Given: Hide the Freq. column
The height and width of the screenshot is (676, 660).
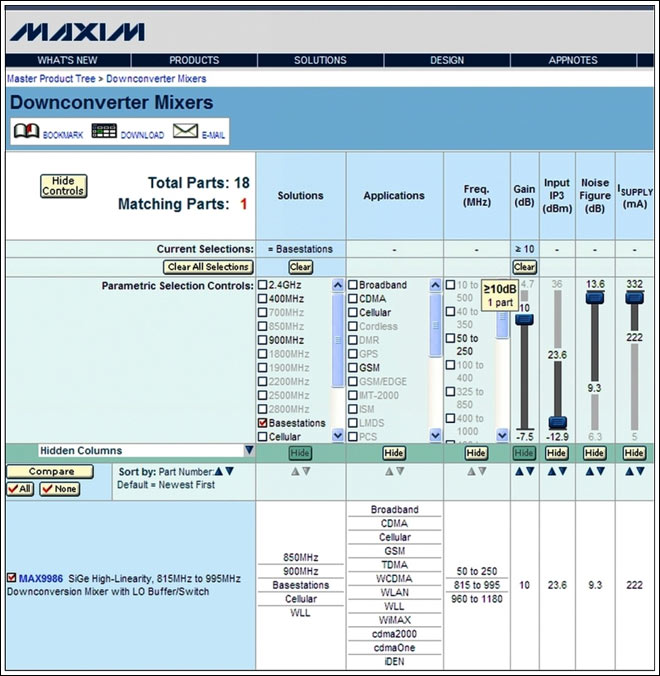Looking at the screenshot, I should pos(476,453).
